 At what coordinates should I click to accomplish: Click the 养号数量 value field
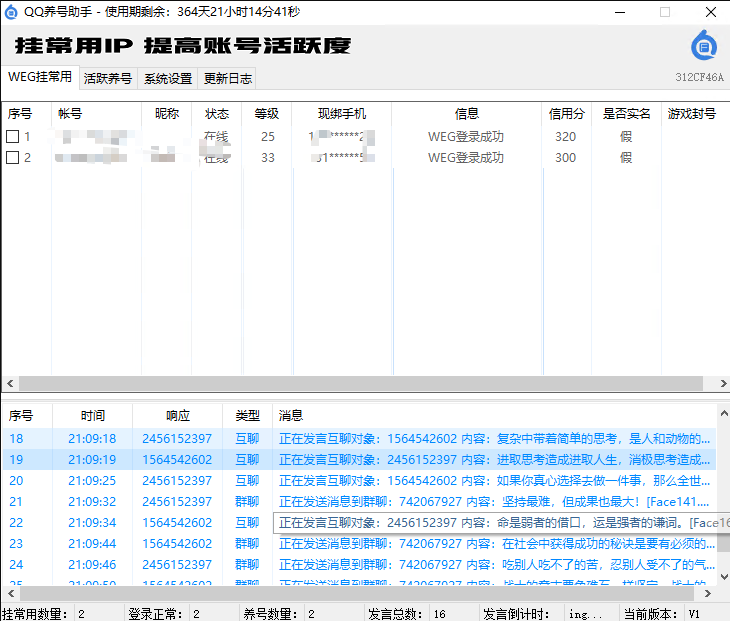click(333, 614)
